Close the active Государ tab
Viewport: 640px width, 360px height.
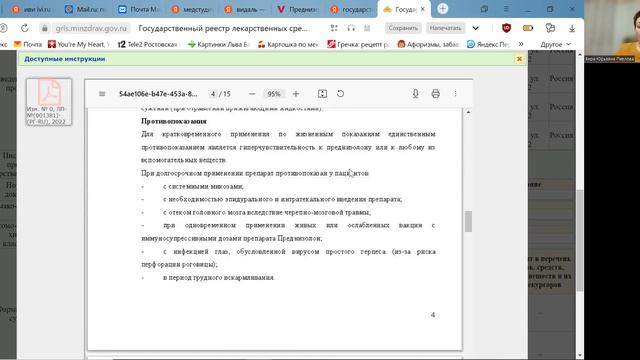[x=422, y=9]
